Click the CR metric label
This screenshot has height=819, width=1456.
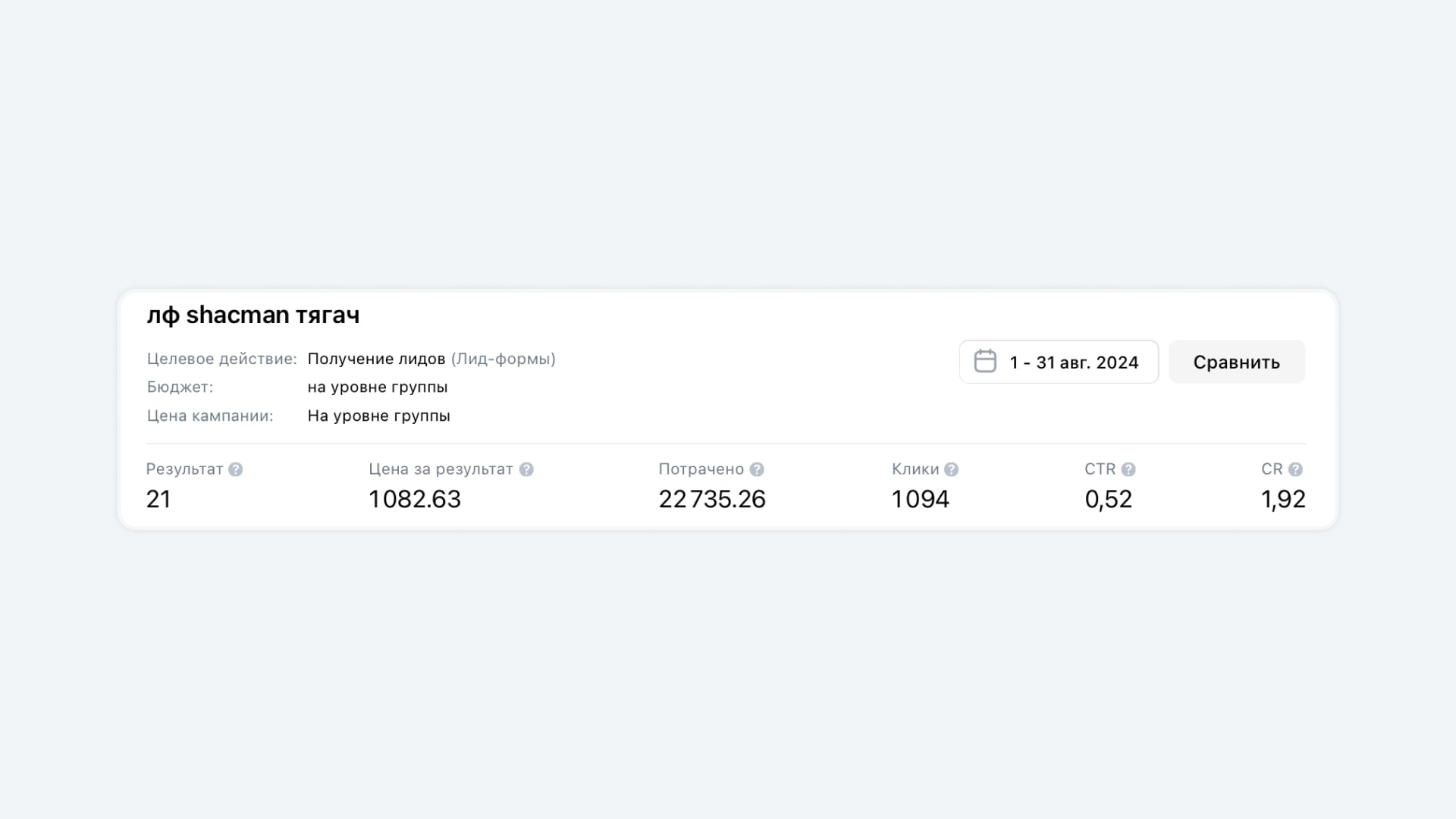point(1272,469)
